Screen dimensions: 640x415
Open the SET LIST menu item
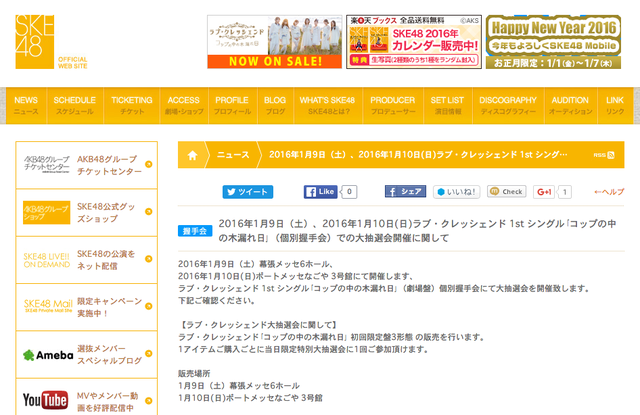pos(447,105)
